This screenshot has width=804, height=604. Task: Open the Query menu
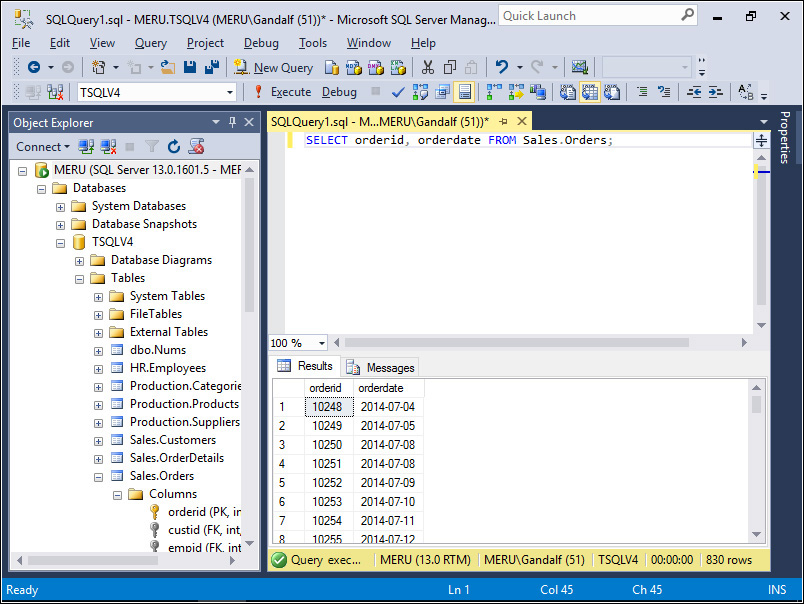coord(151,43)
